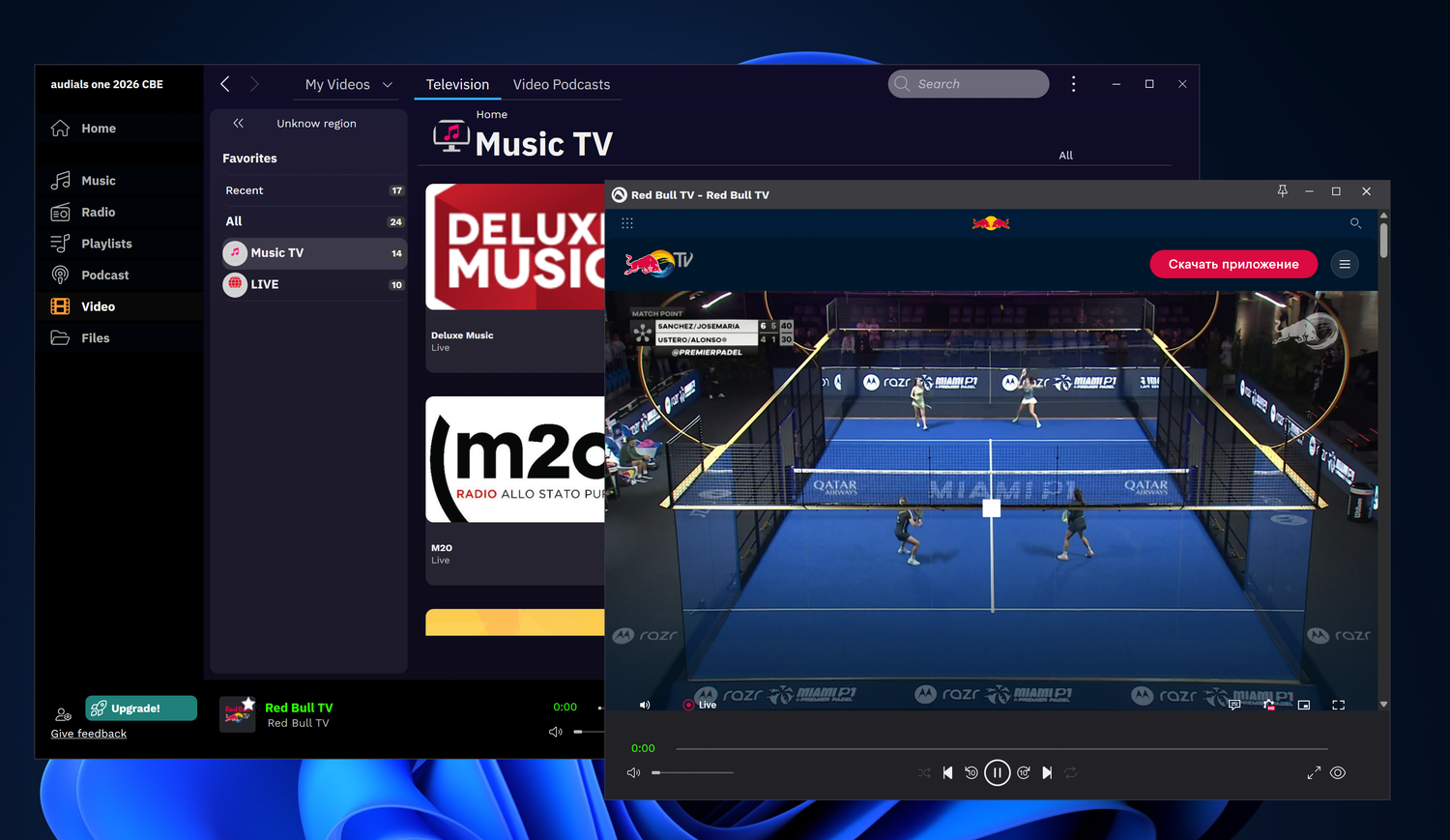
Task: Adjust the audials main window volume slider
Action: 589,732
